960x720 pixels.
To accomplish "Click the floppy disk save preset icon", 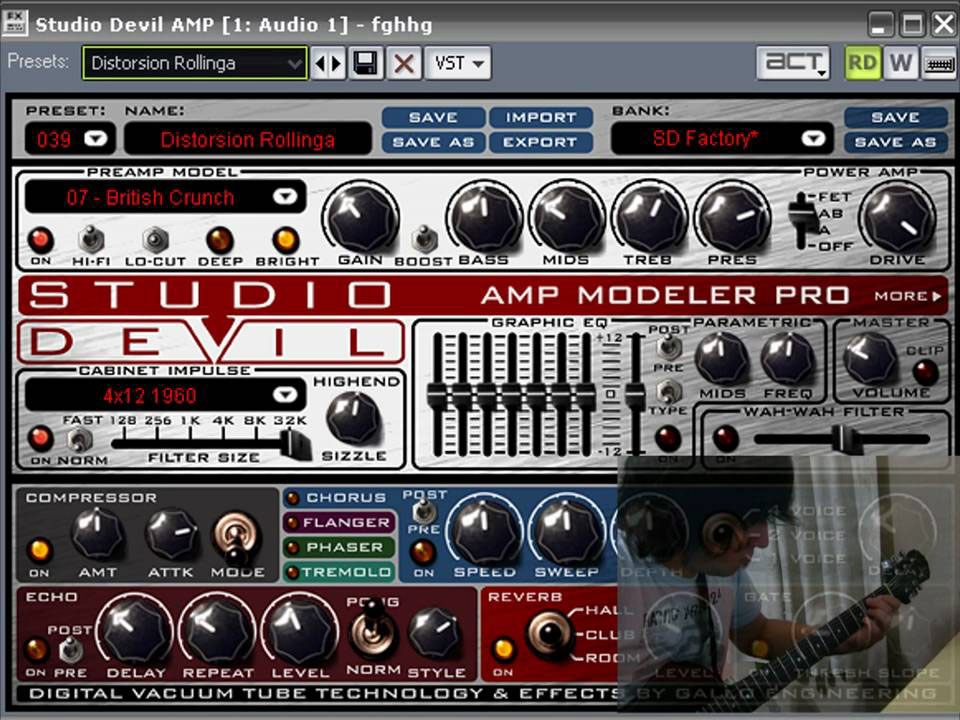I will [x=366, y=63].
